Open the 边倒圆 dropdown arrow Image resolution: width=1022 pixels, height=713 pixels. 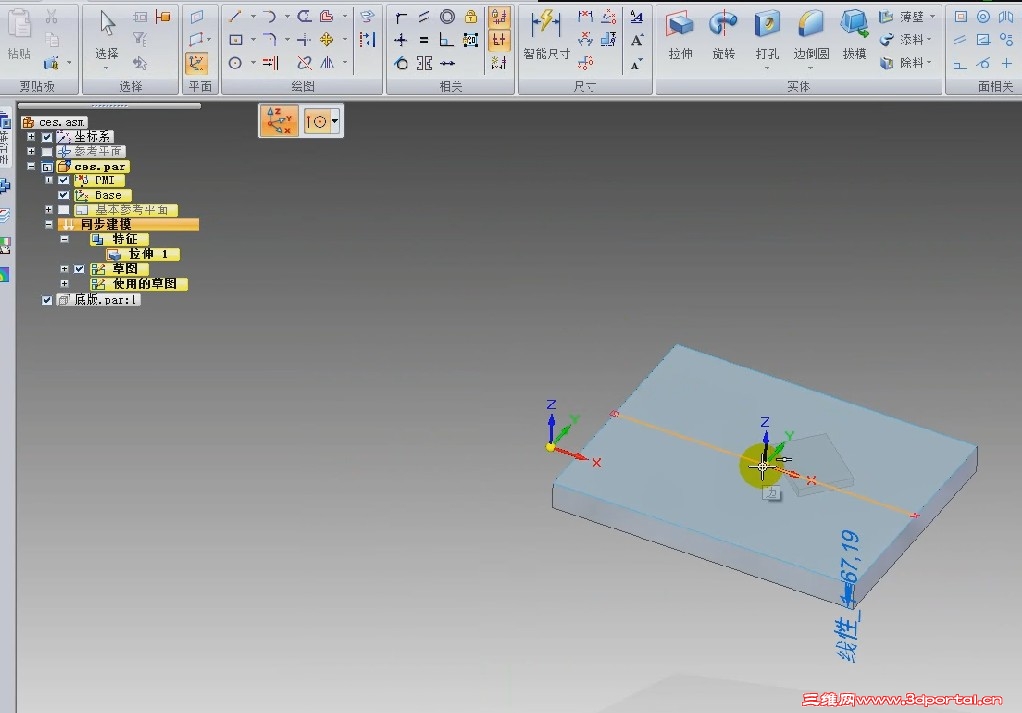click(811, 68)
